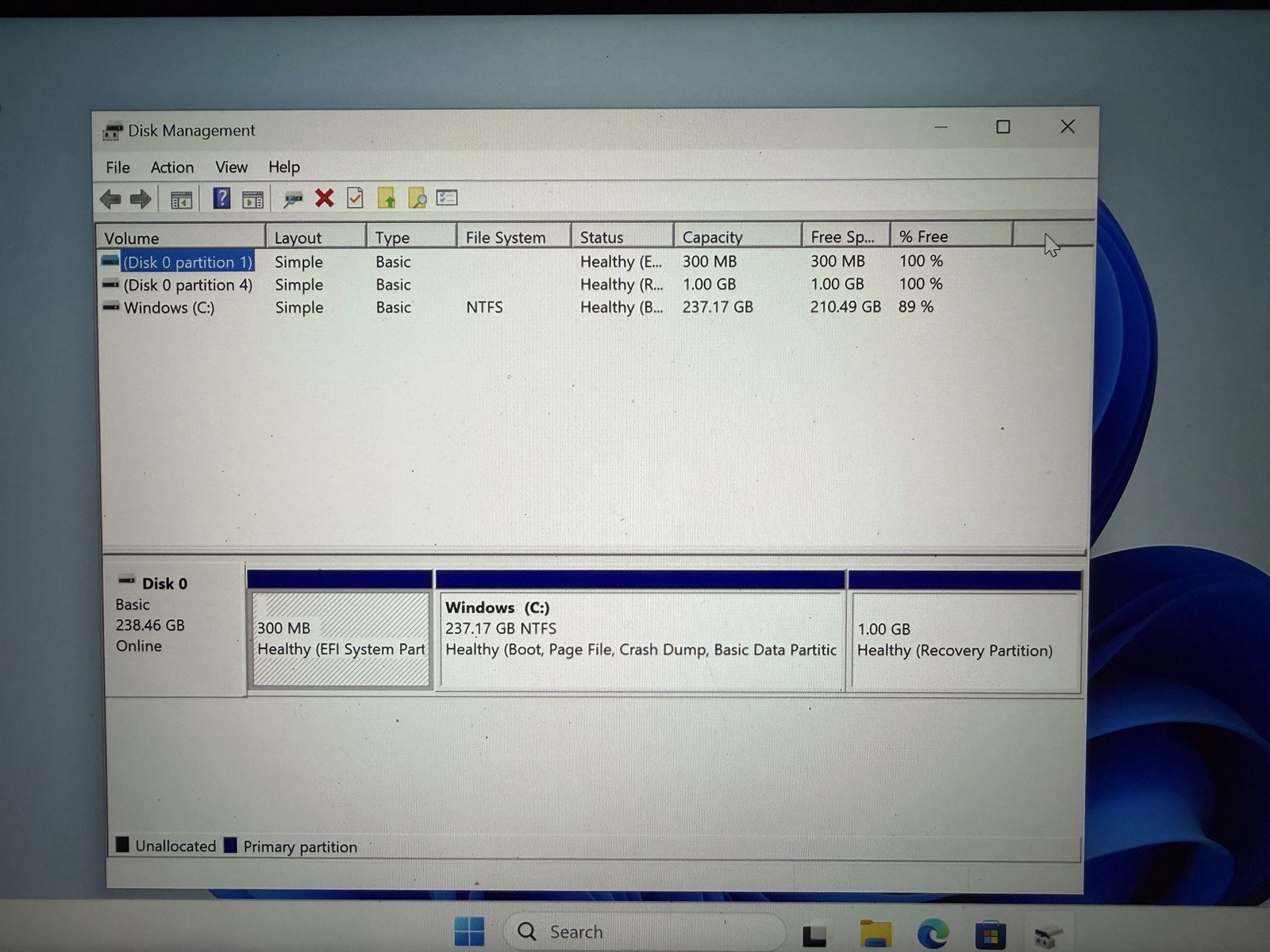The image size is (1270, 952).
Task: Click the Forward arrow toolbar icon
Action: 140,199
